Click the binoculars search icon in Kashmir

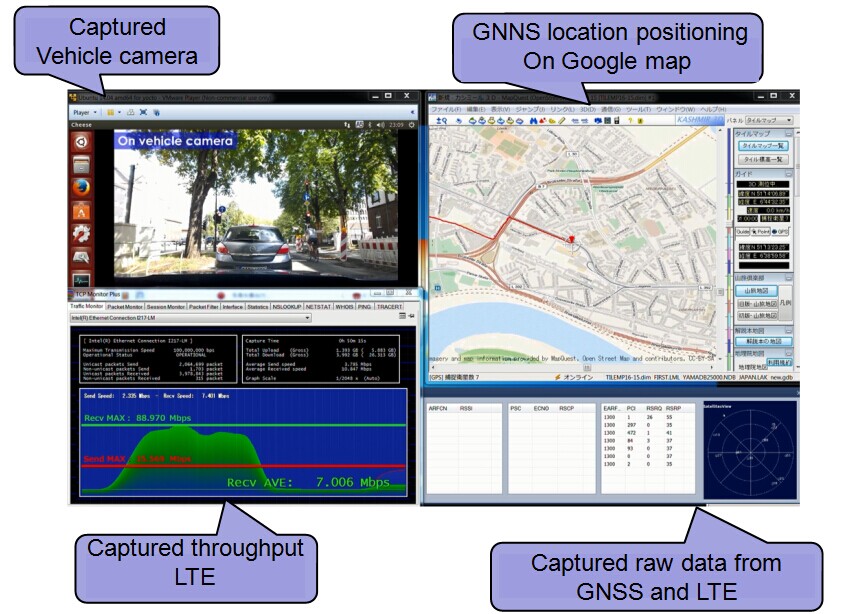click(534, 120)
